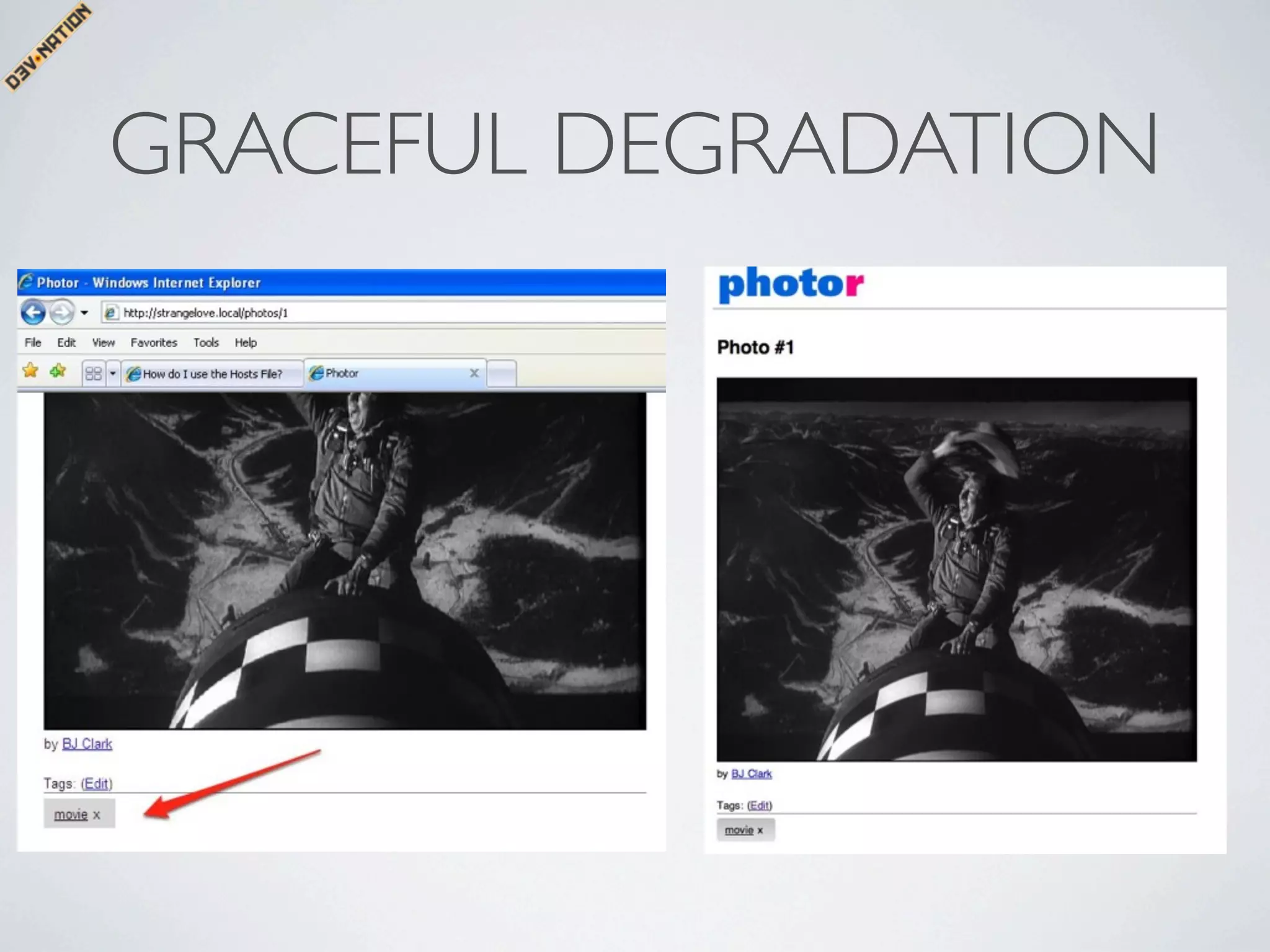Click the IE Back navigation button
The width and height of the screenshot is (1270, 952).
pos(33,312)
